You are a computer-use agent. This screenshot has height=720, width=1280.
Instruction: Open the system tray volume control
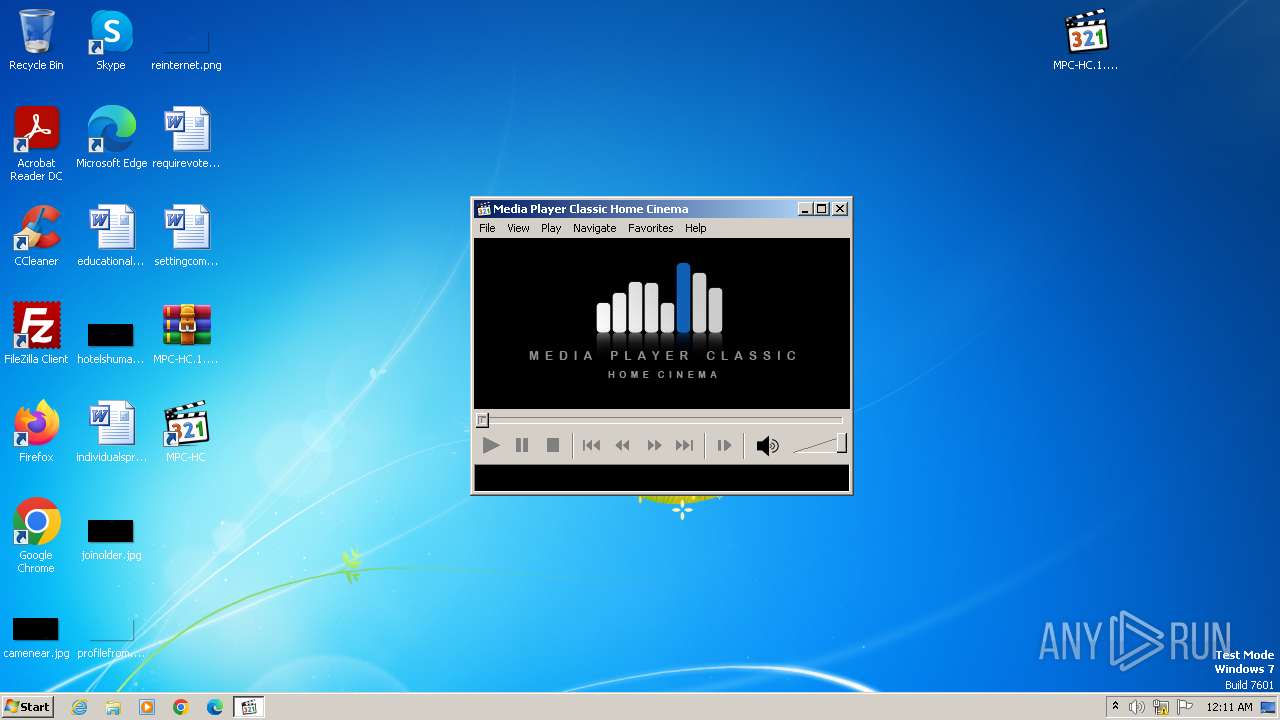[1137, 707]
